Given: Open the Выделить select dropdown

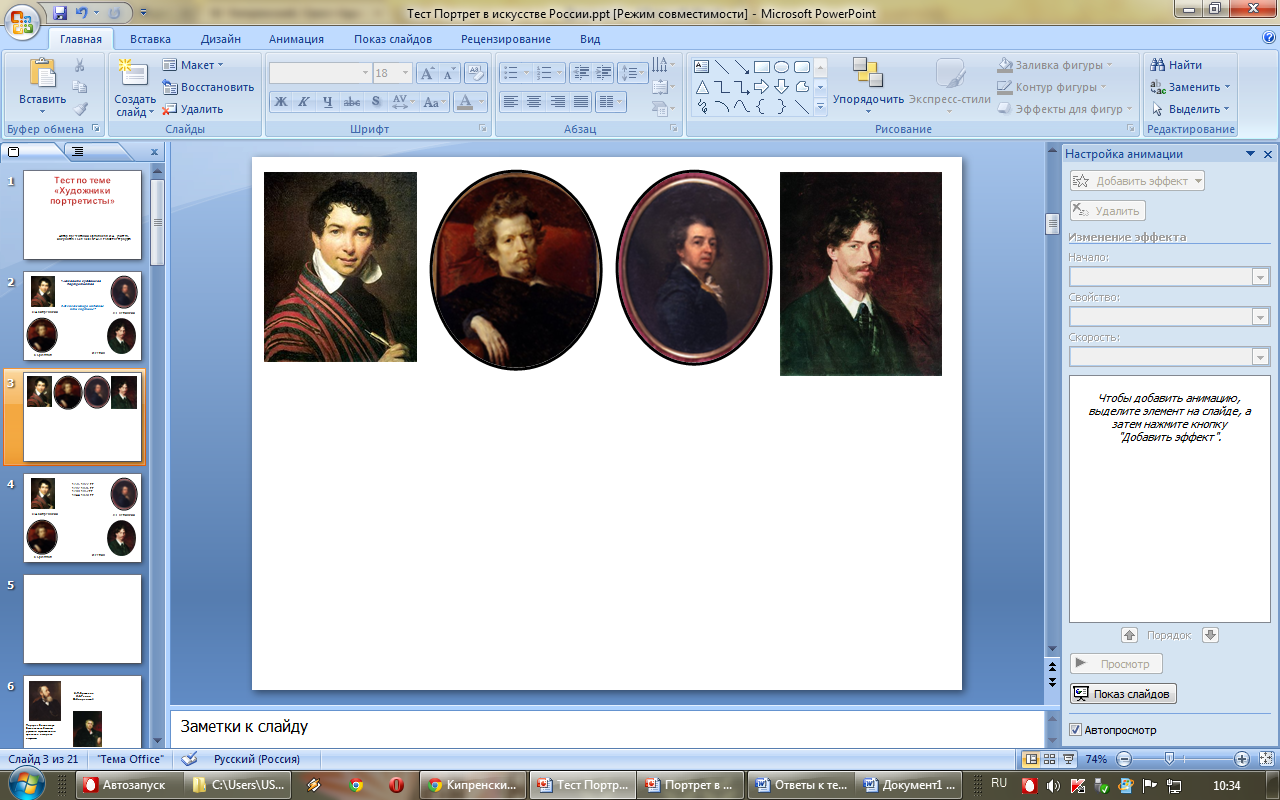Looking at the screenshot, I should tap(1190, 109).
